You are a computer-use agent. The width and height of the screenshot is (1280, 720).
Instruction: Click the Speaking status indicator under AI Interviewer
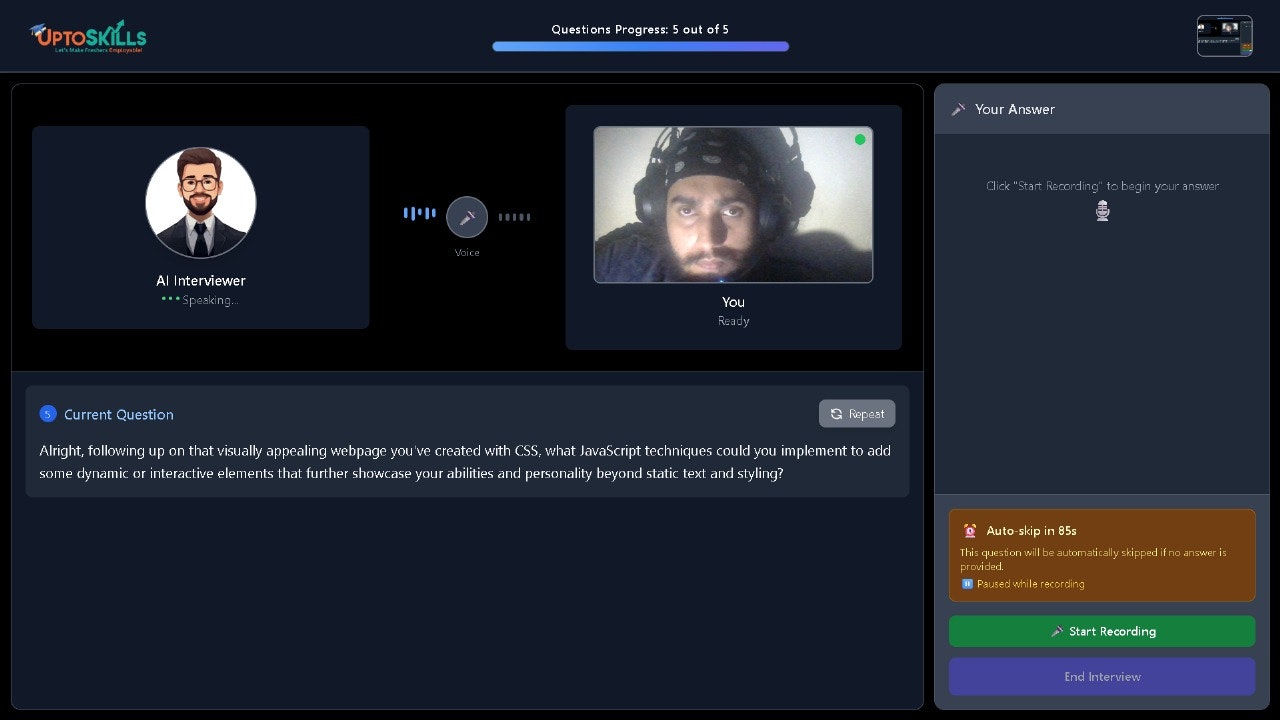[200, 299]
